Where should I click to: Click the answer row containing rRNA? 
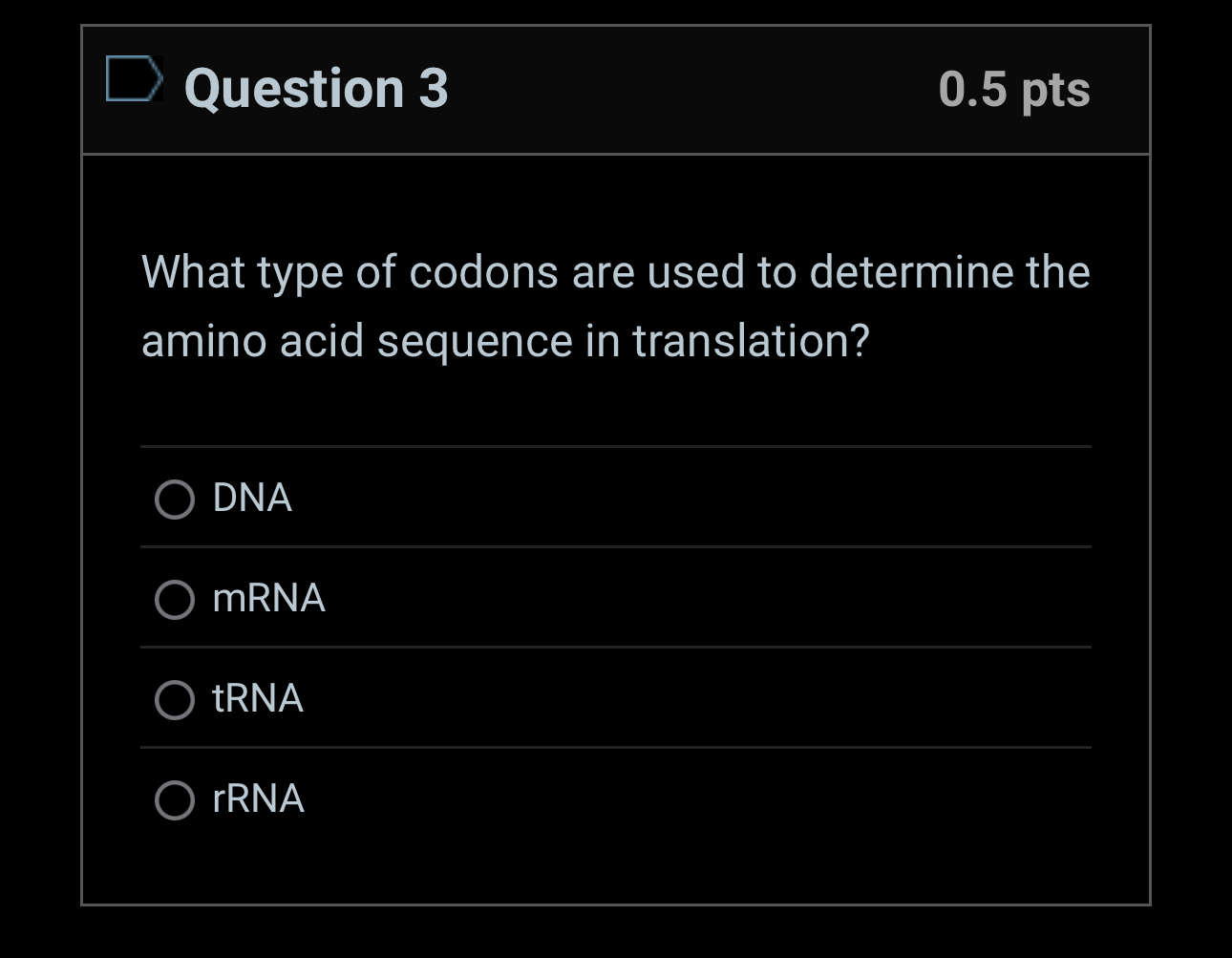point(615,800)
